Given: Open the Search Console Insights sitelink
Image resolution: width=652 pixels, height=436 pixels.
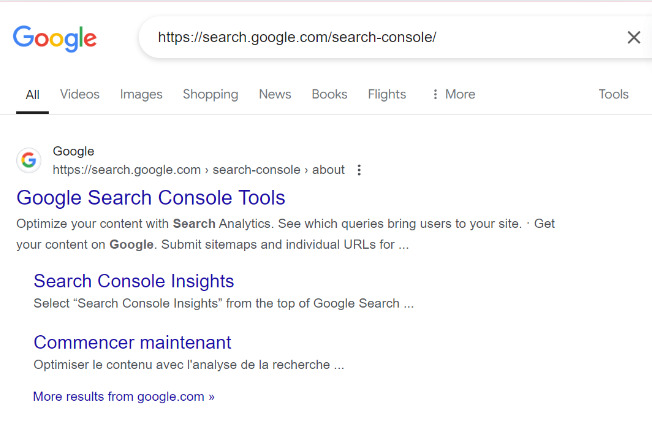Looking at the screenshot, I should (x=134, y=281).
